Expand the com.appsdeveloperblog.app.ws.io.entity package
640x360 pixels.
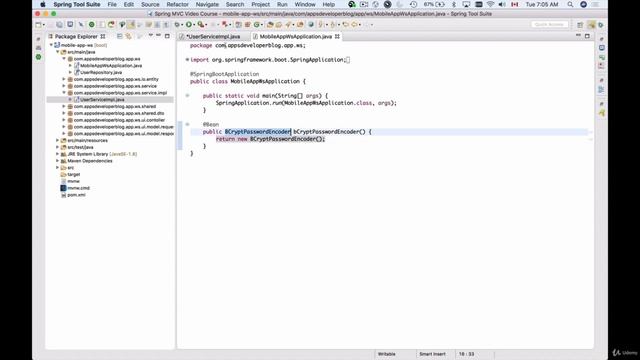click(x=64, y=79)
